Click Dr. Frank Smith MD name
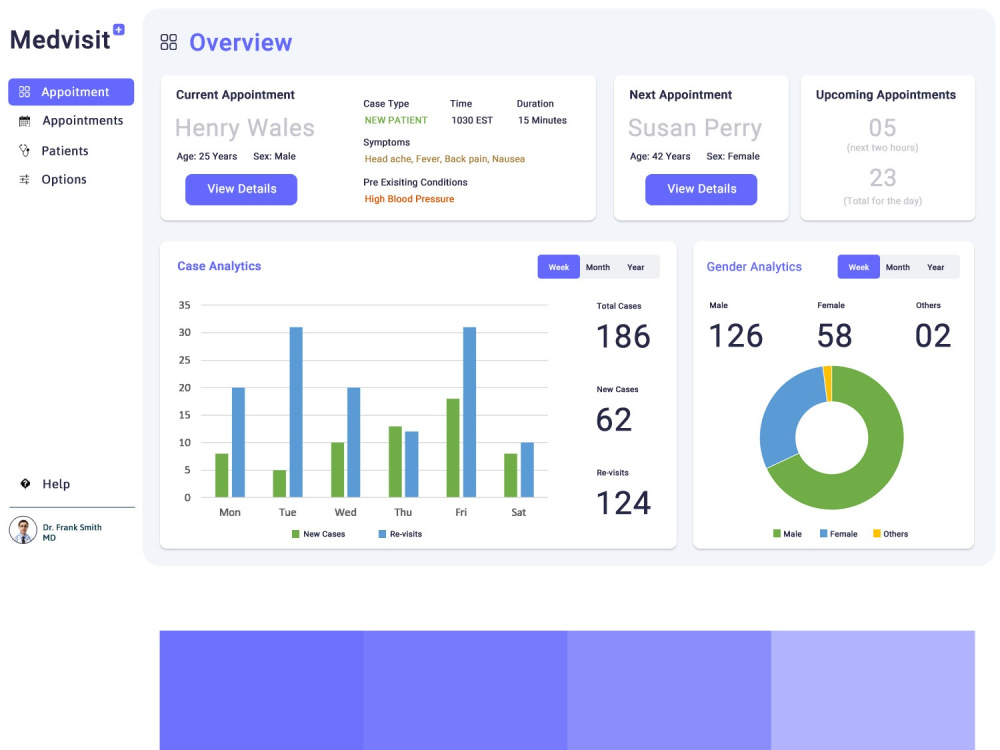1000x750 pixels. 71,532
